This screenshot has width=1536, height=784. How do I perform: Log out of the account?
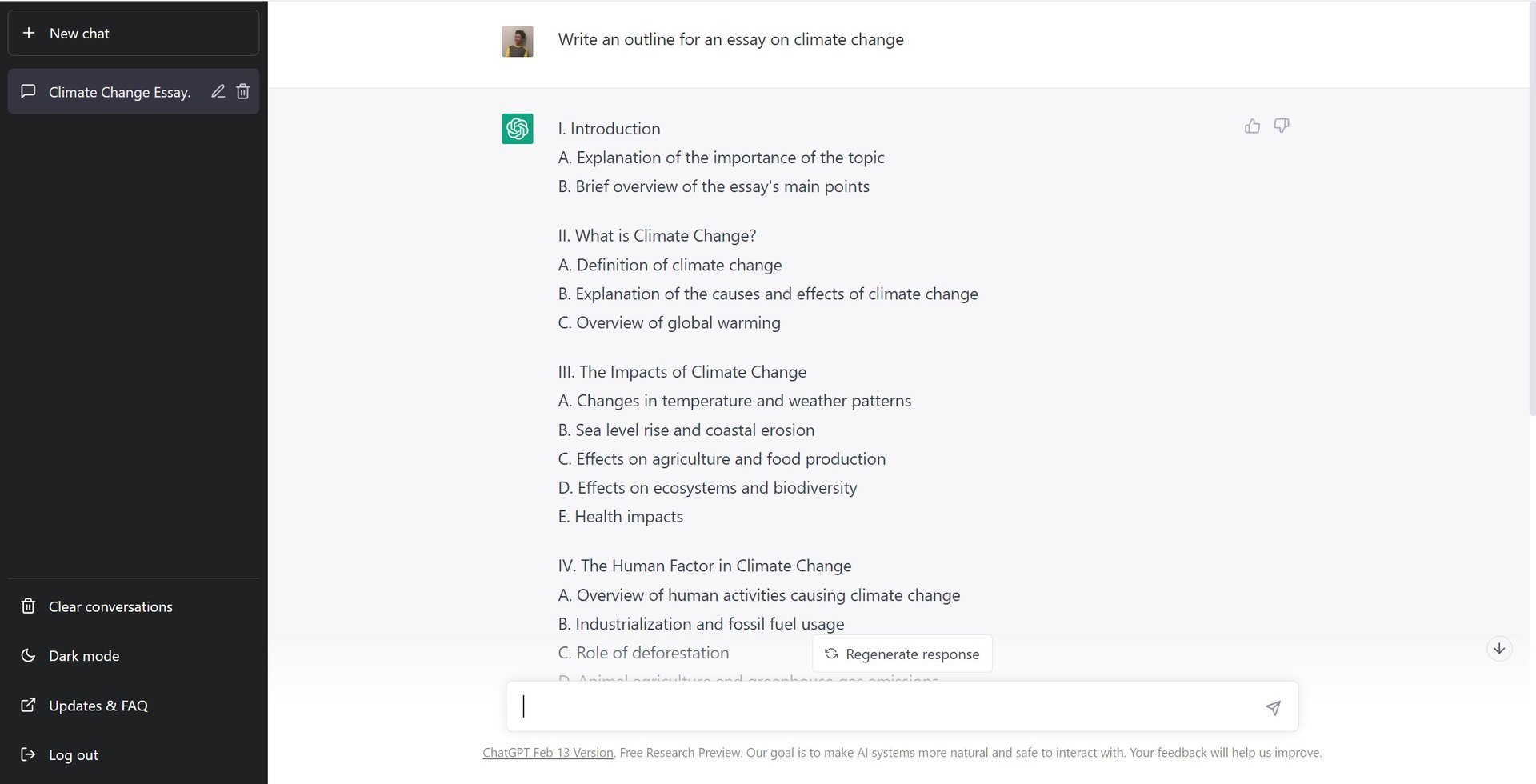pyautogui.click(x=74, y=754)
